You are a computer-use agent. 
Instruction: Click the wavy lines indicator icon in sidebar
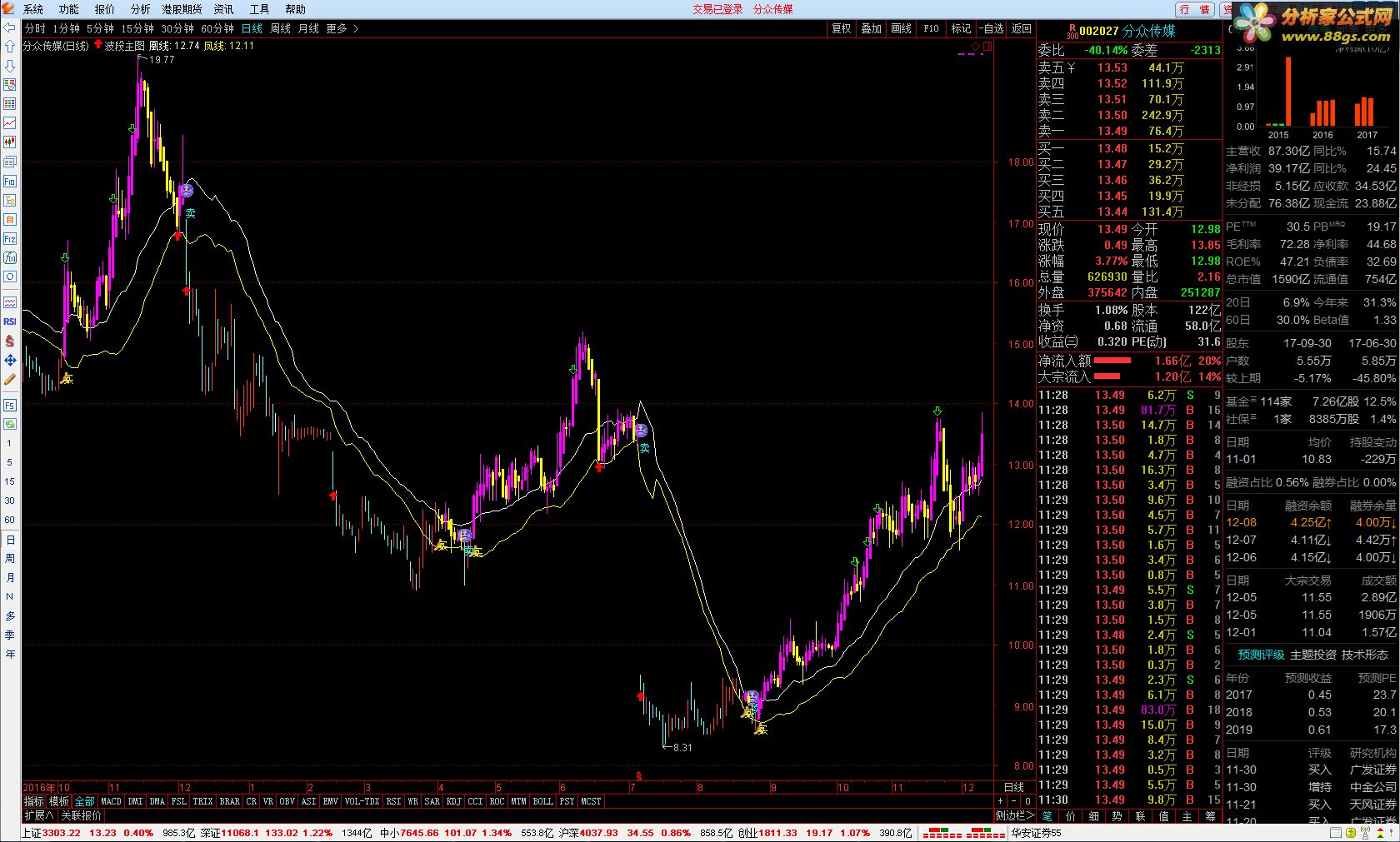(10, 302)
